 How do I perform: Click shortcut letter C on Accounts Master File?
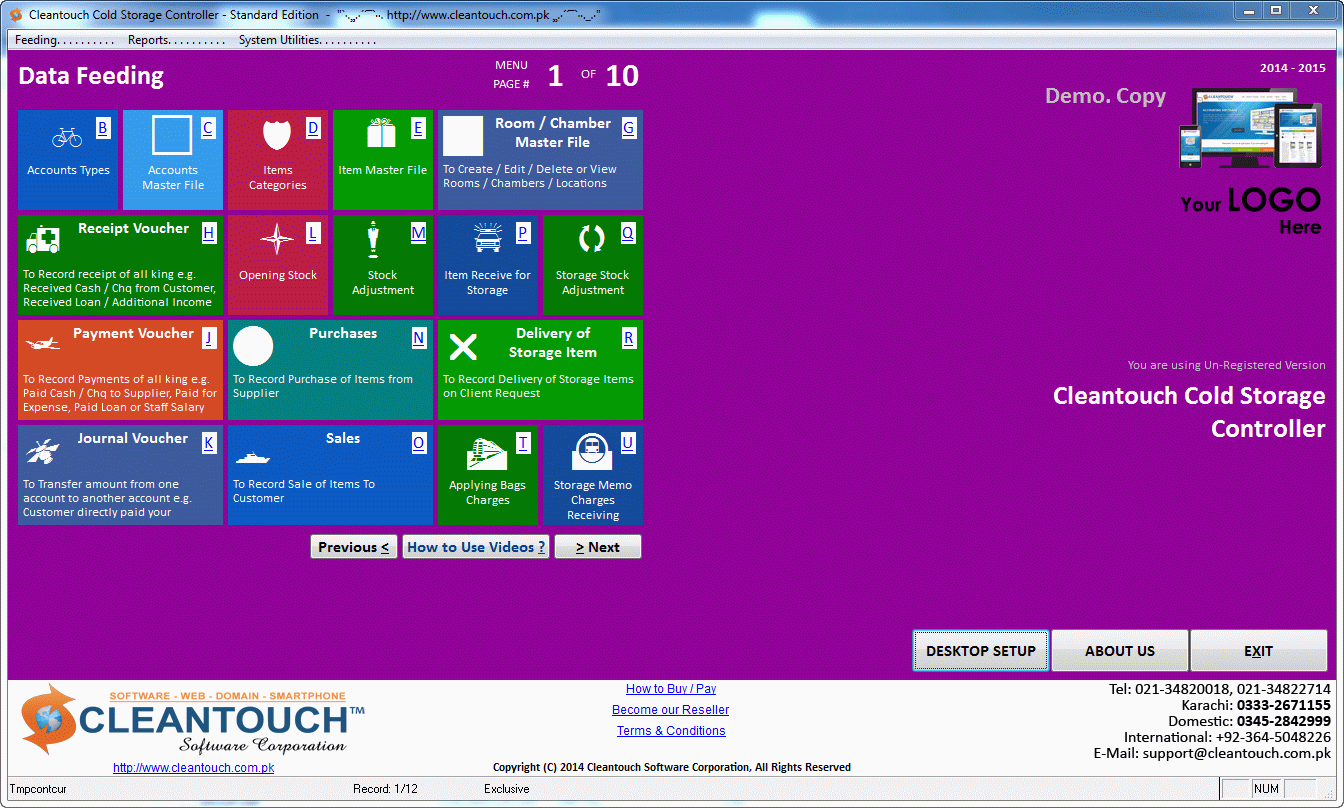(x=208, y=128)
